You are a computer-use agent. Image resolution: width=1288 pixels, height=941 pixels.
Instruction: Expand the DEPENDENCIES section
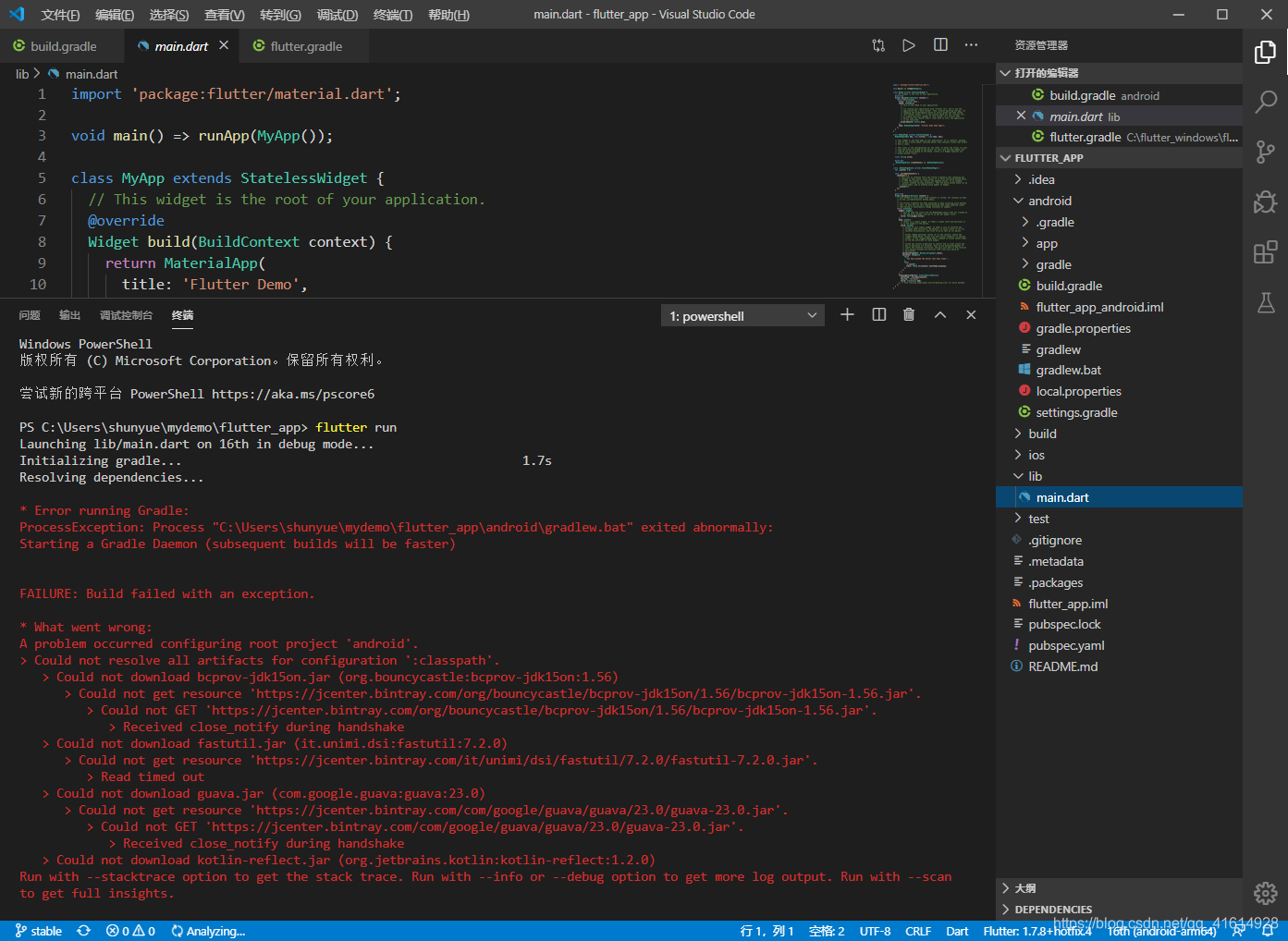(x=1119, y=910)
